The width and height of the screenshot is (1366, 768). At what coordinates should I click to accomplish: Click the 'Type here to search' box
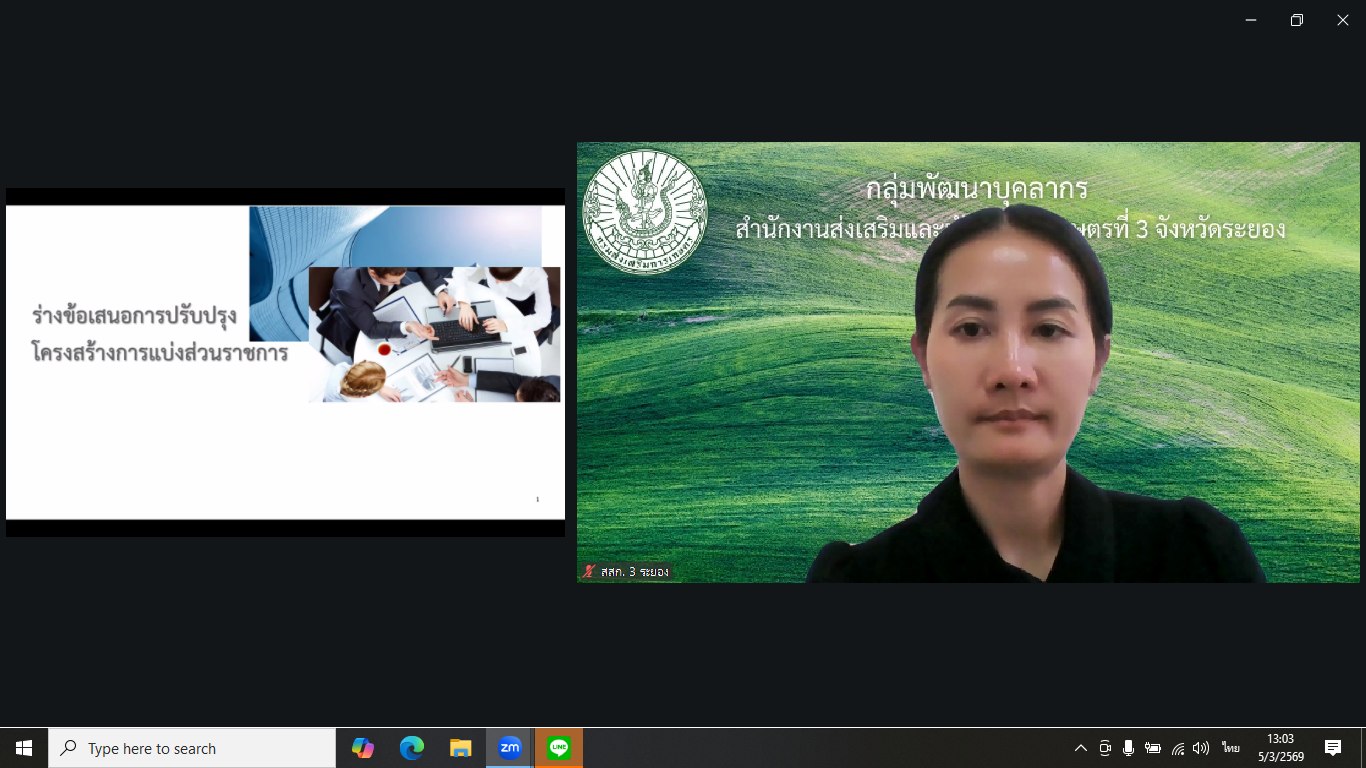click(x=192, y=748)
